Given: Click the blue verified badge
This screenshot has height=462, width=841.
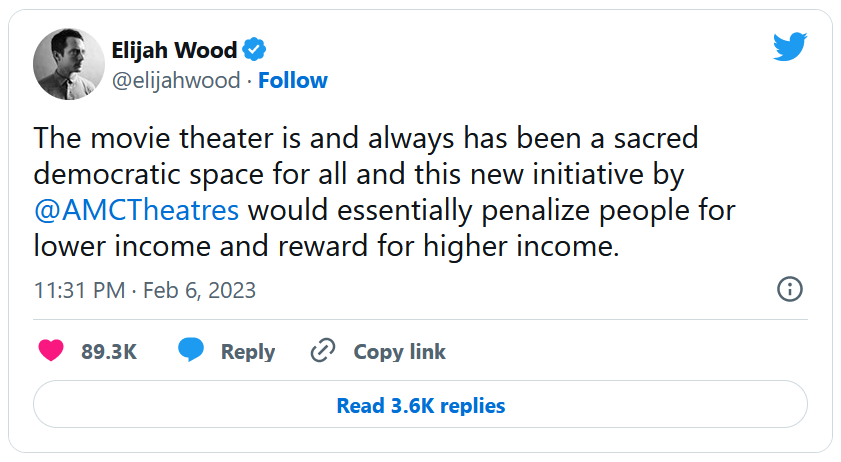Looking at the screenshot, I should pyautogui.click(x=255, y=49).
